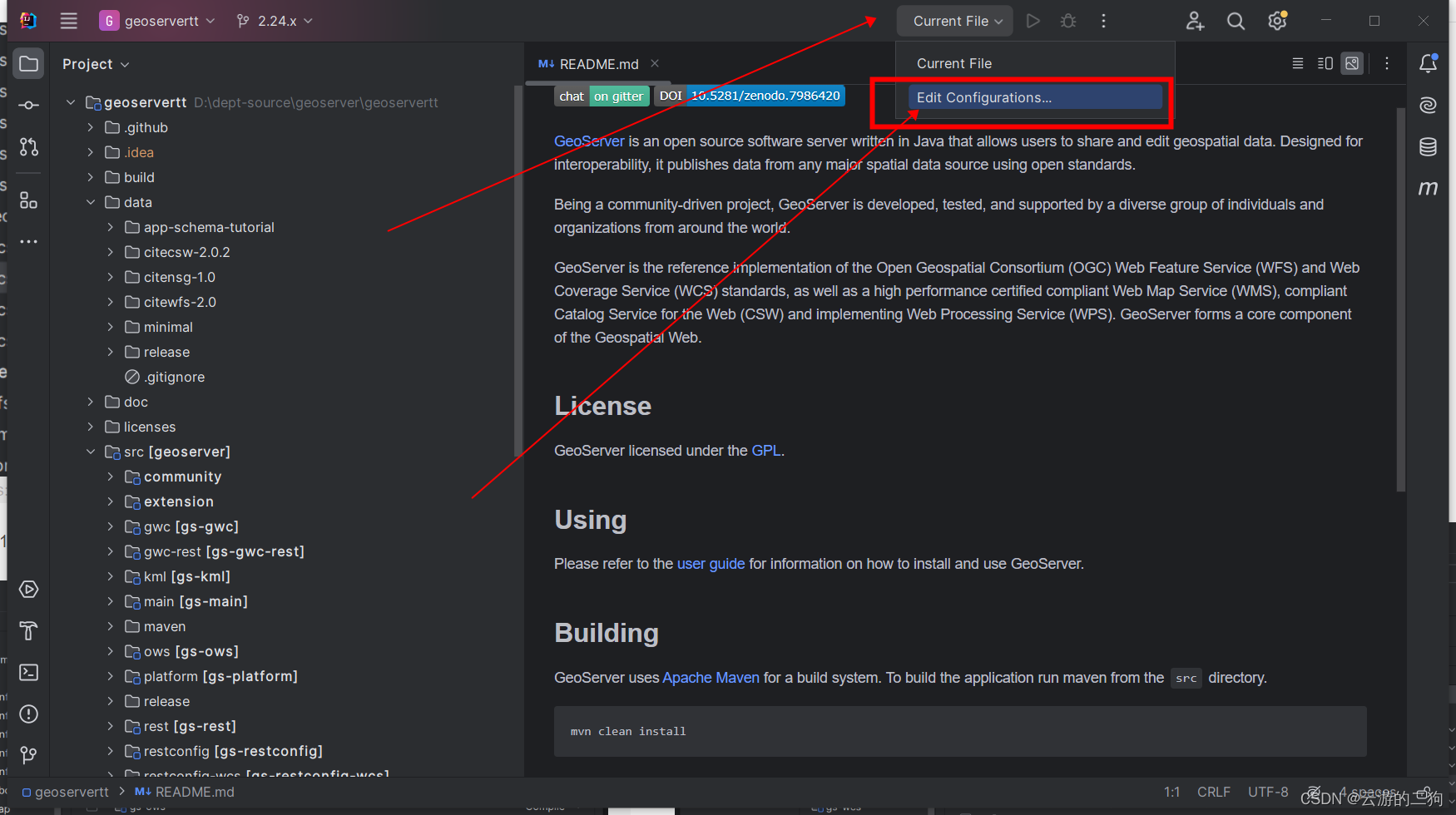
Task: Collapse the geoservertt root node
Action: [x=71, y=102]
